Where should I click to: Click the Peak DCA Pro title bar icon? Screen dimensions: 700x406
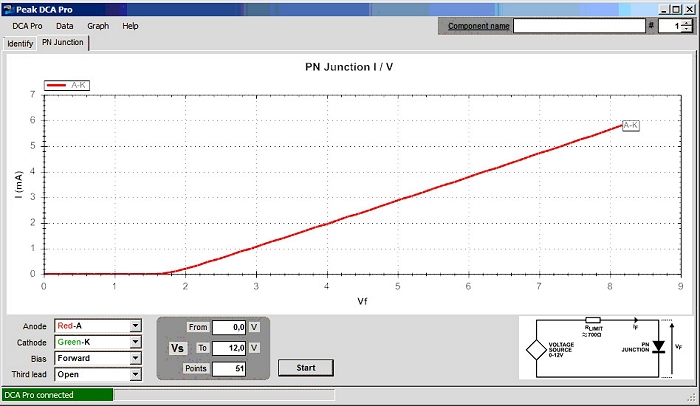point(8,7)
